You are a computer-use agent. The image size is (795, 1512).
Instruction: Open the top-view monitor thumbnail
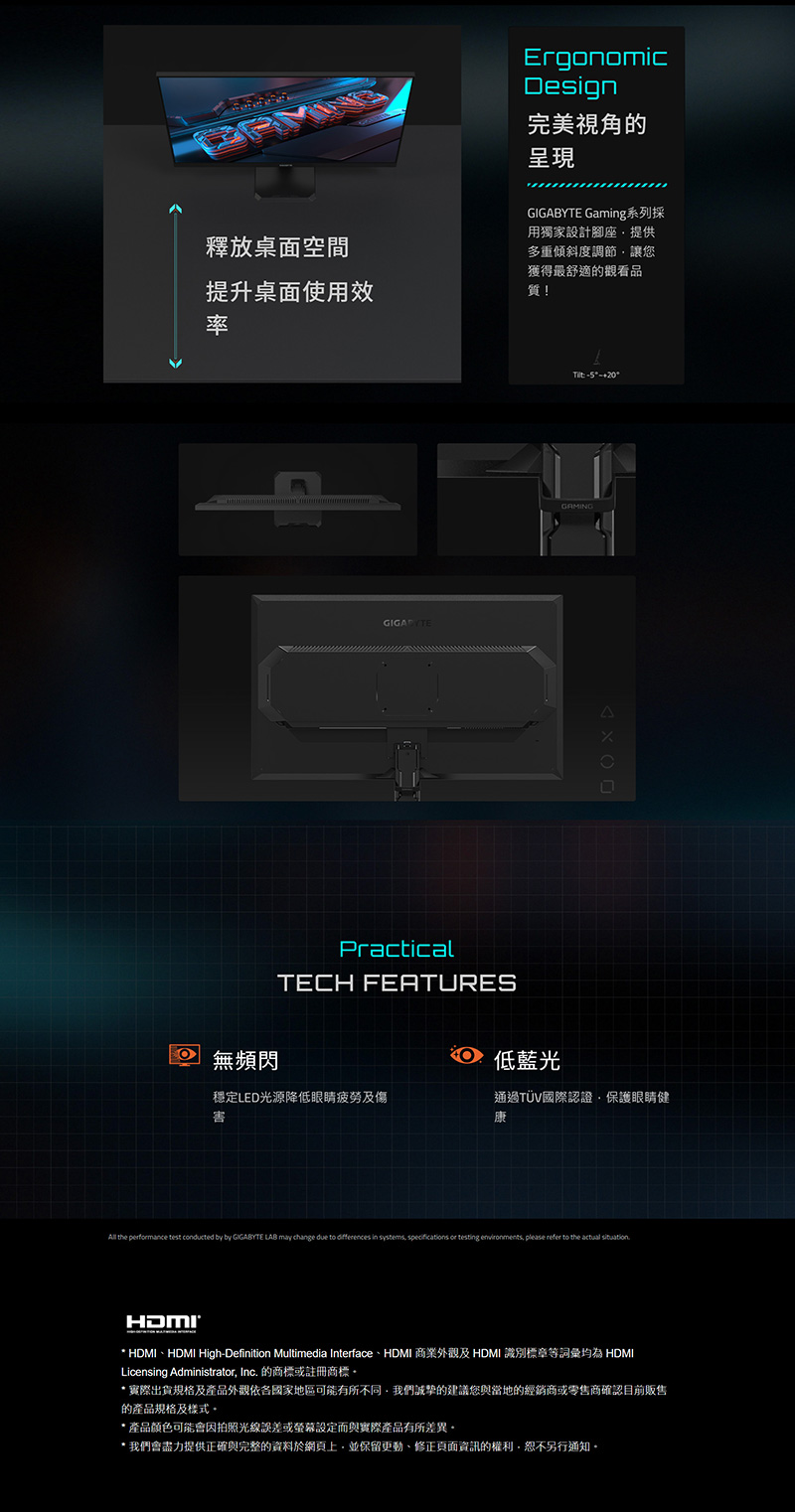298,499
